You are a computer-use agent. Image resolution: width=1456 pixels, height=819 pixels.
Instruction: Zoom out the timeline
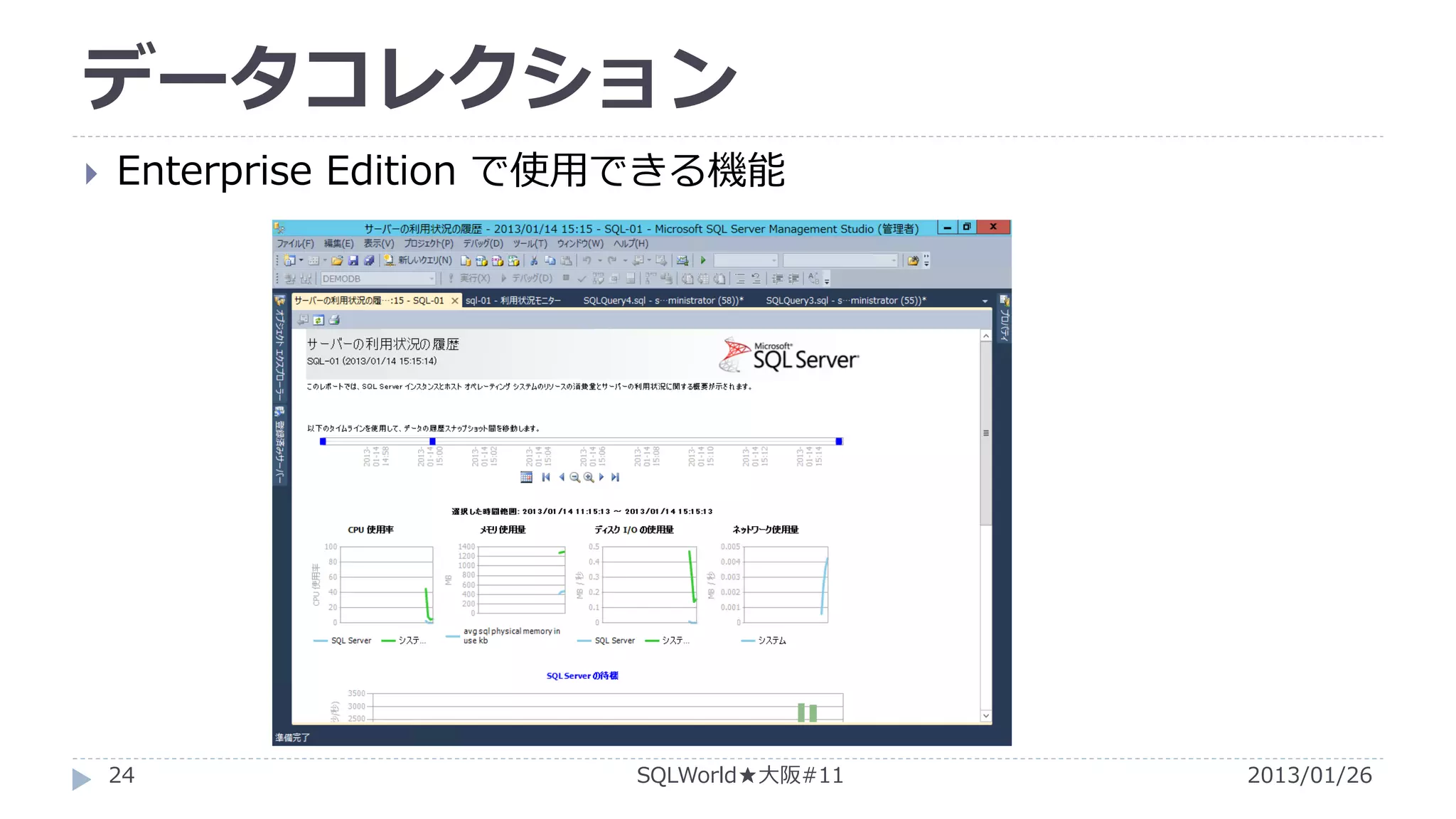(x=574, y=477)
